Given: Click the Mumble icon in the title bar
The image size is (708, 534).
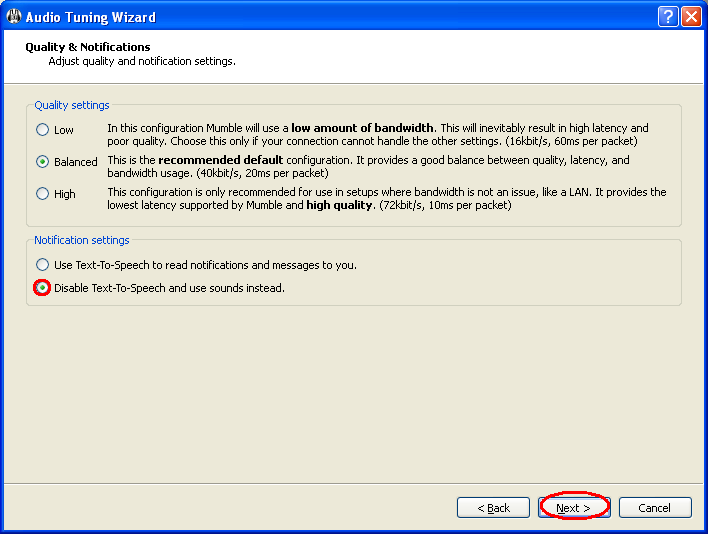Looking at the screenshot, I should tap(13, 17).
